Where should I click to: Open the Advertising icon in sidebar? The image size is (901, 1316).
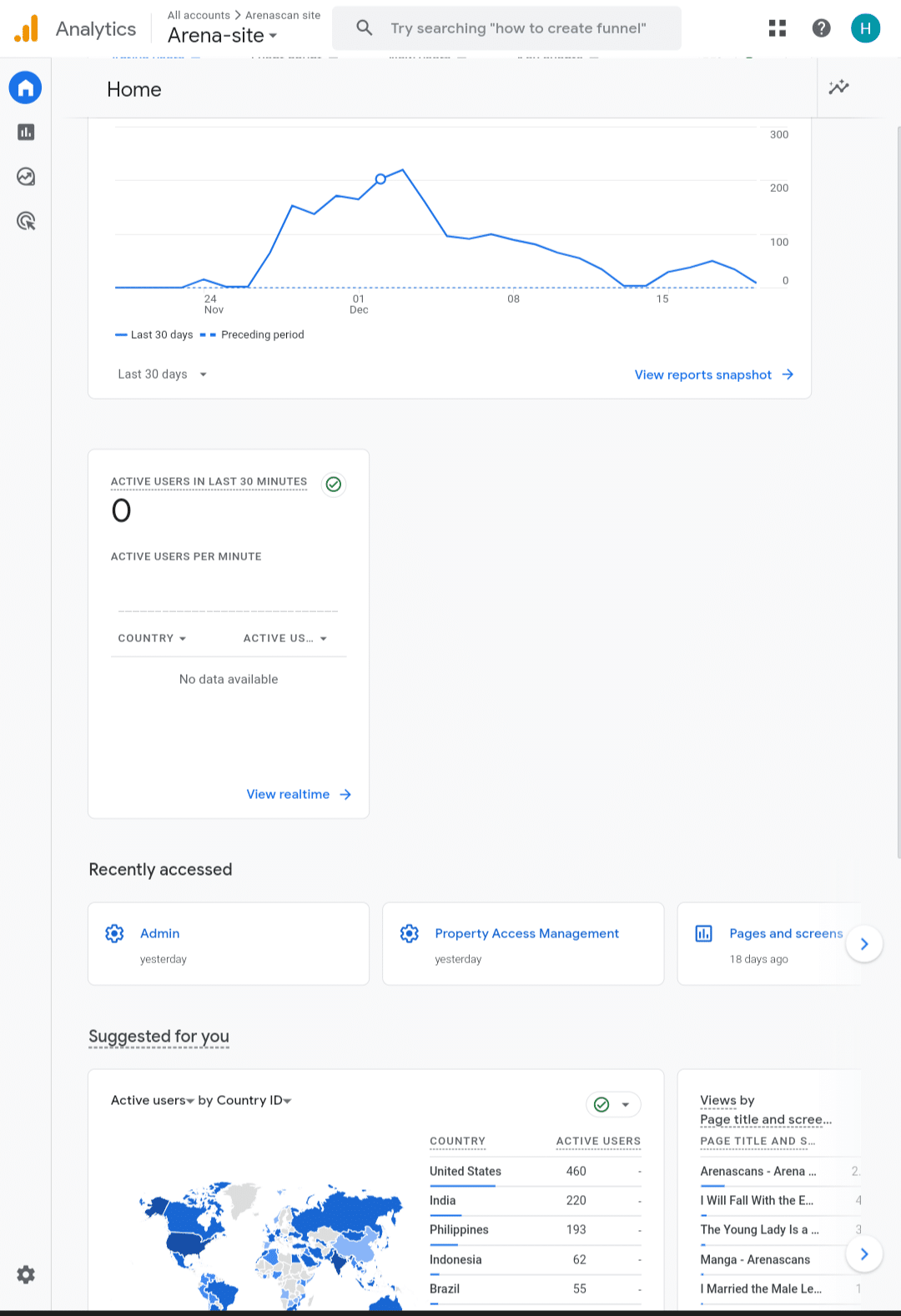click(x=26, y=221)
